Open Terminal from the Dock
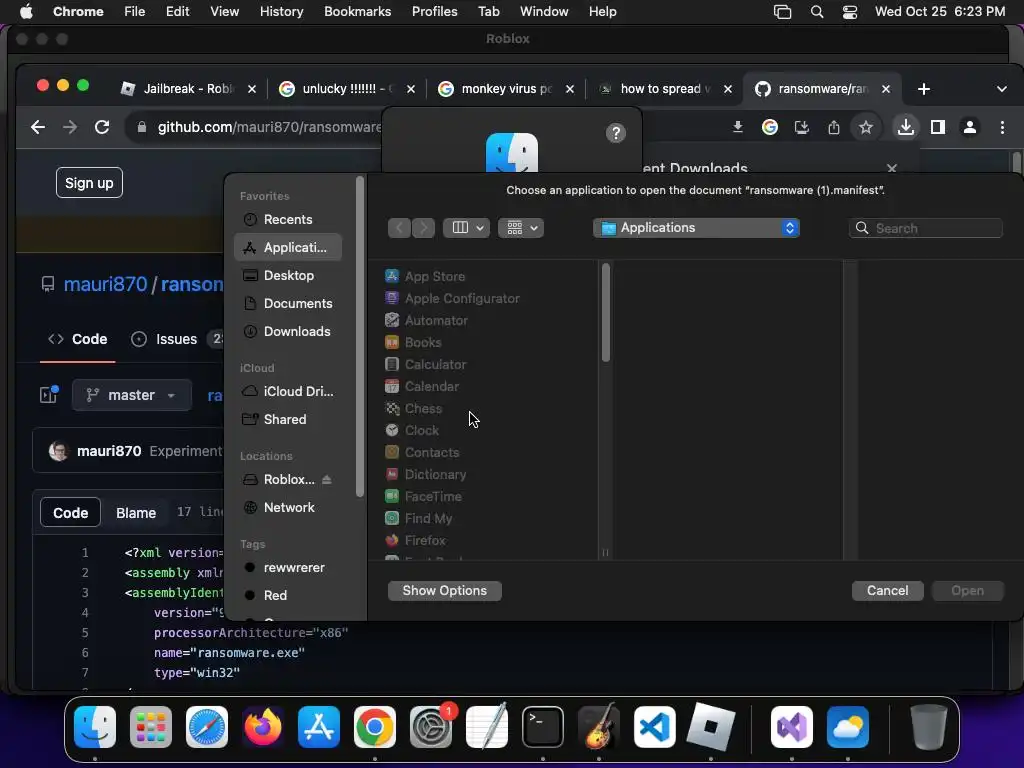 pos(543,726)
